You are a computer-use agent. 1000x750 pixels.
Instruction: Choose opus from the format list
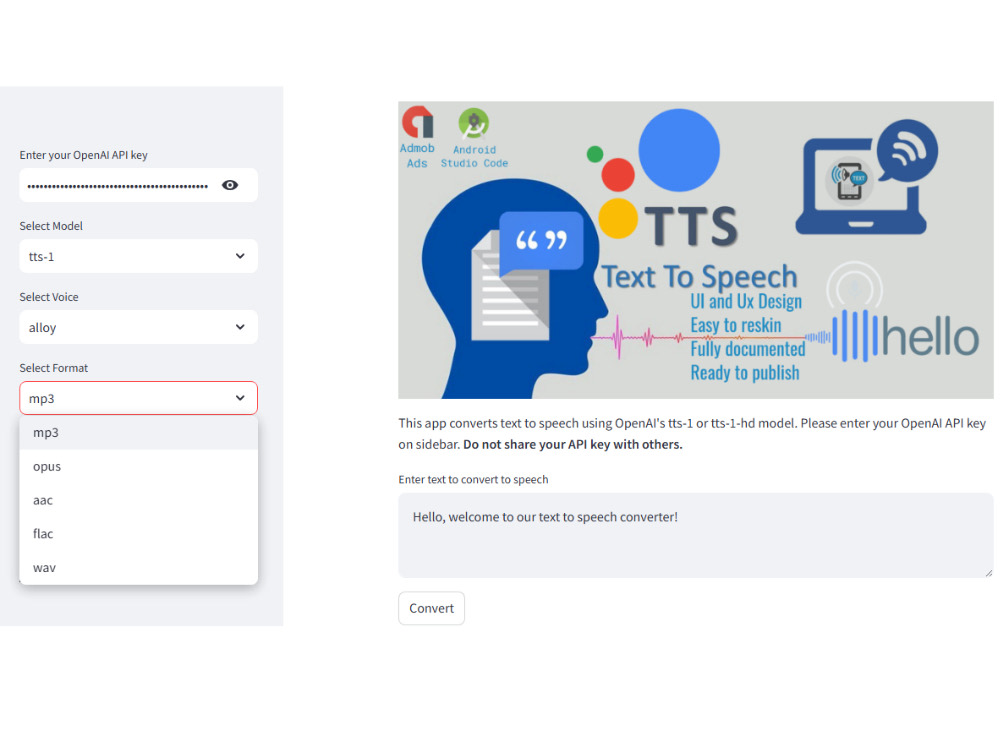pos(138,466)
